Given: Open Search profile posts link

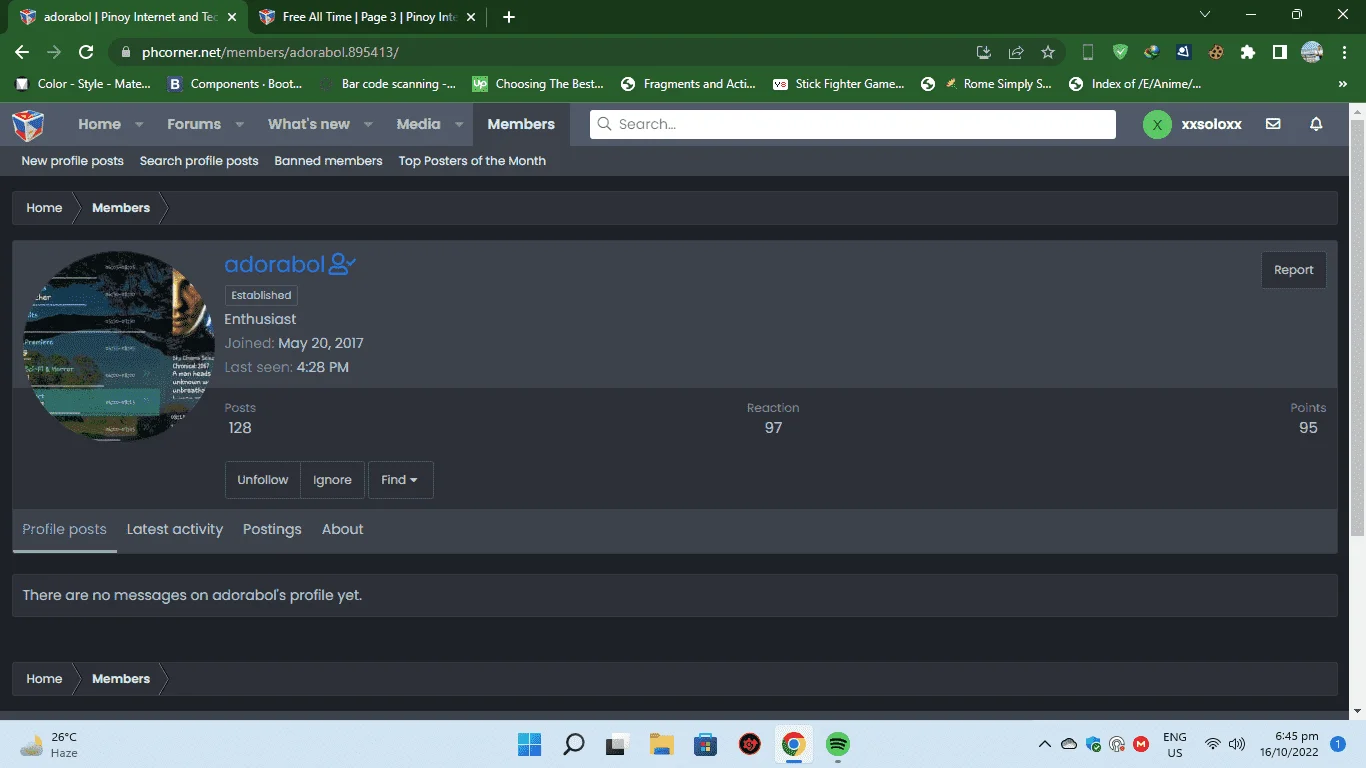Looking at the screenshot, I should point(199,161).
